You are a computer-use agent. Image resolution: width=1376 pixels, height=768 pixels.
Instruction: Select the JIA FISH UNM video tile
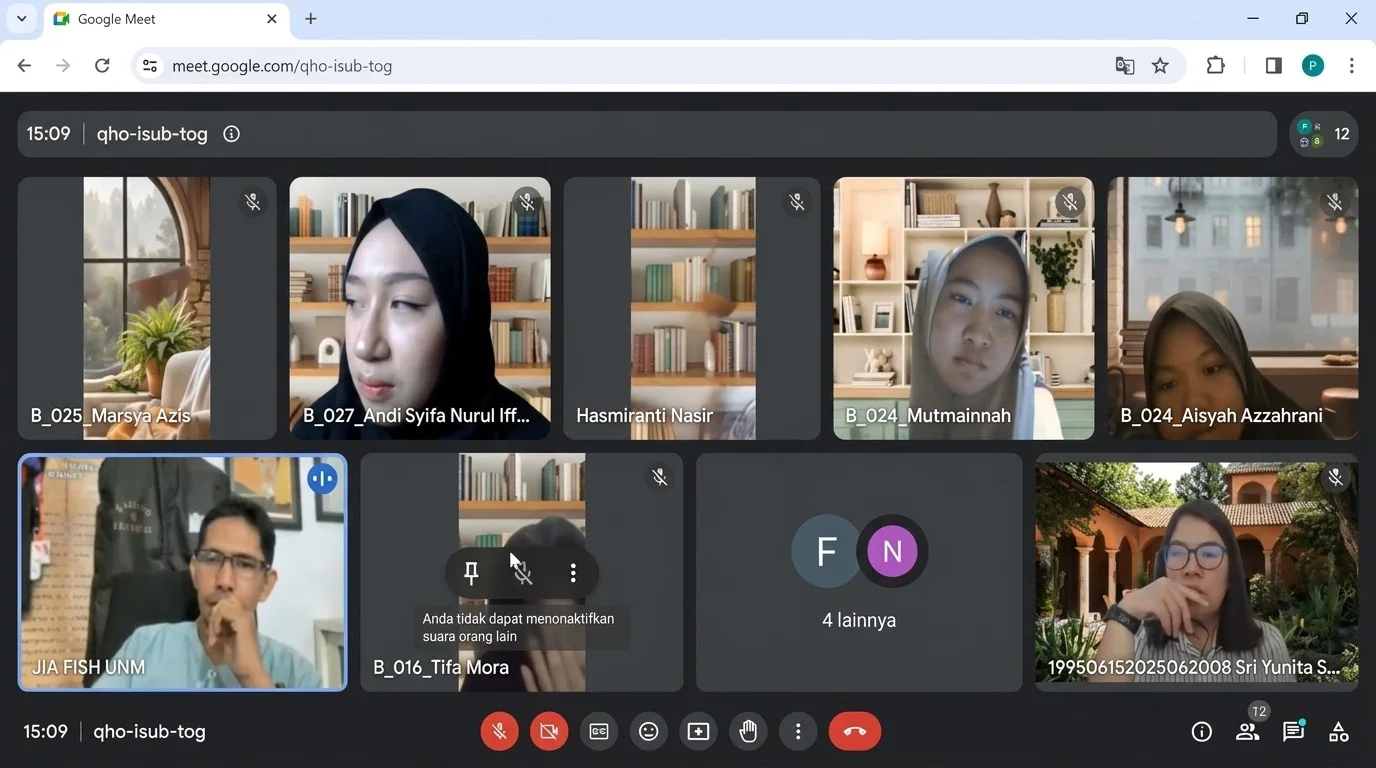point(183,573)
